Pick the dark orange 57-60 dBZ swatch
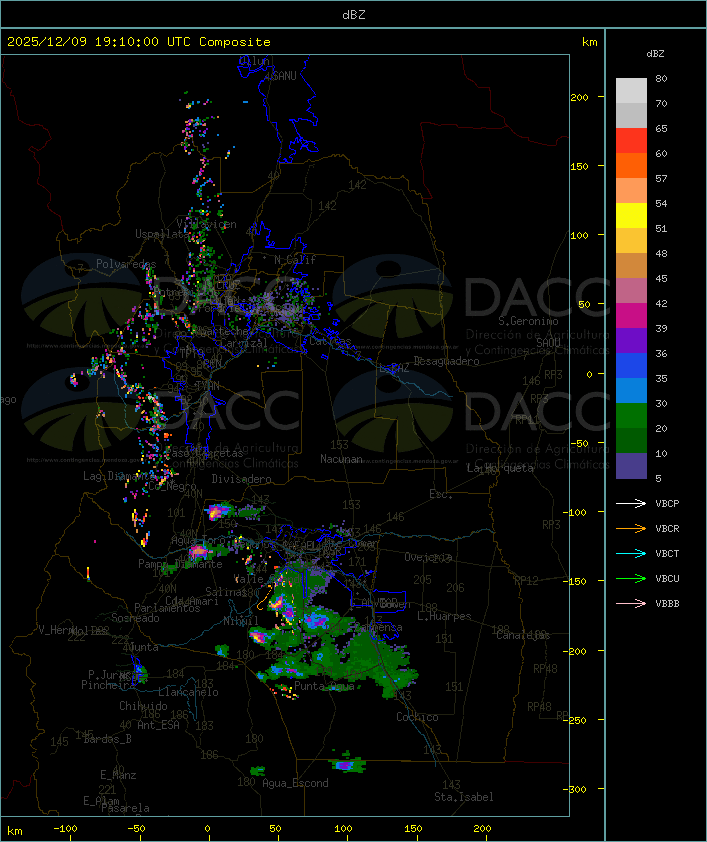The width and height of the screenshot is (707, 842). [631, 165]
